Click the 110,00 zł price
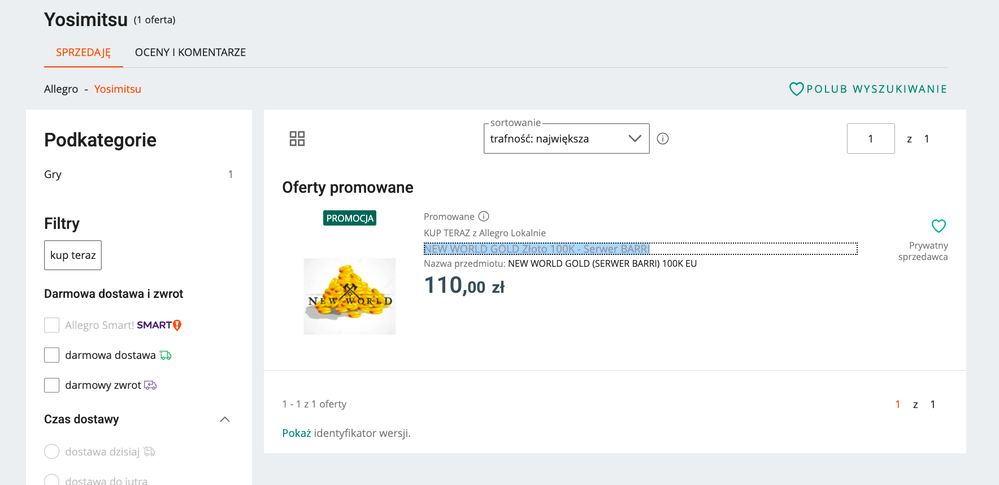 click(464, 285)
